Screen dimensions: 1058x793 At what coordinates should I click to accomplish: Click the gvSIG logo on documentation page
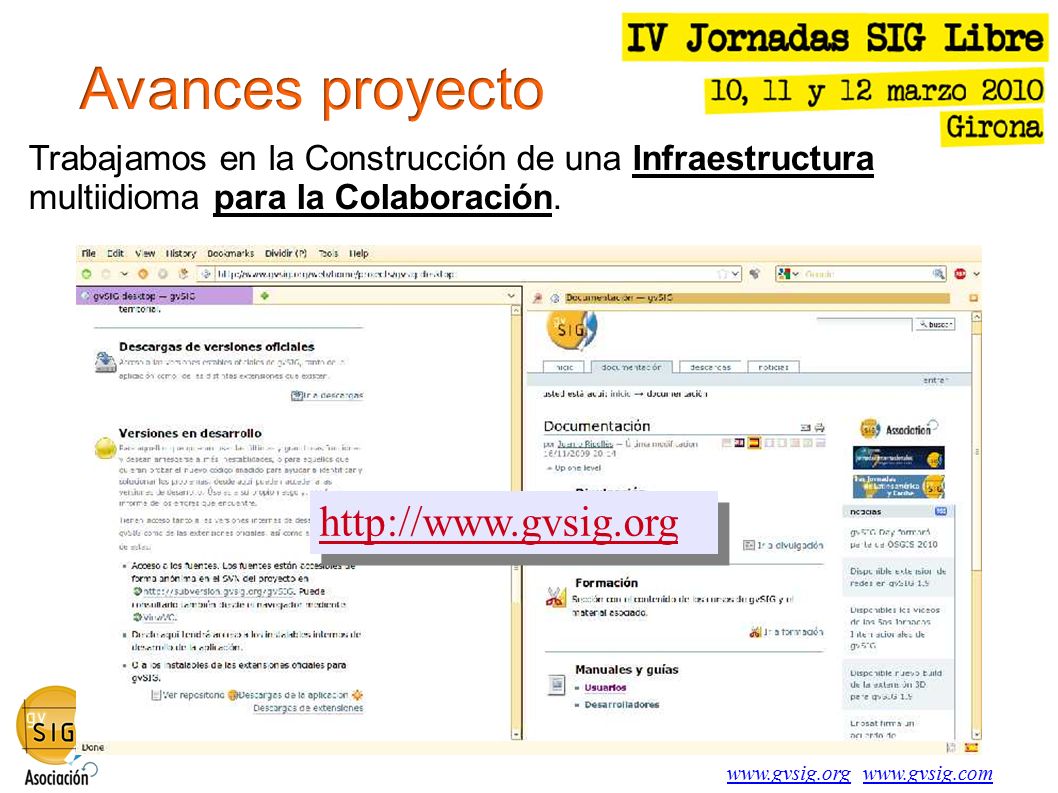[x=572, y=329]
